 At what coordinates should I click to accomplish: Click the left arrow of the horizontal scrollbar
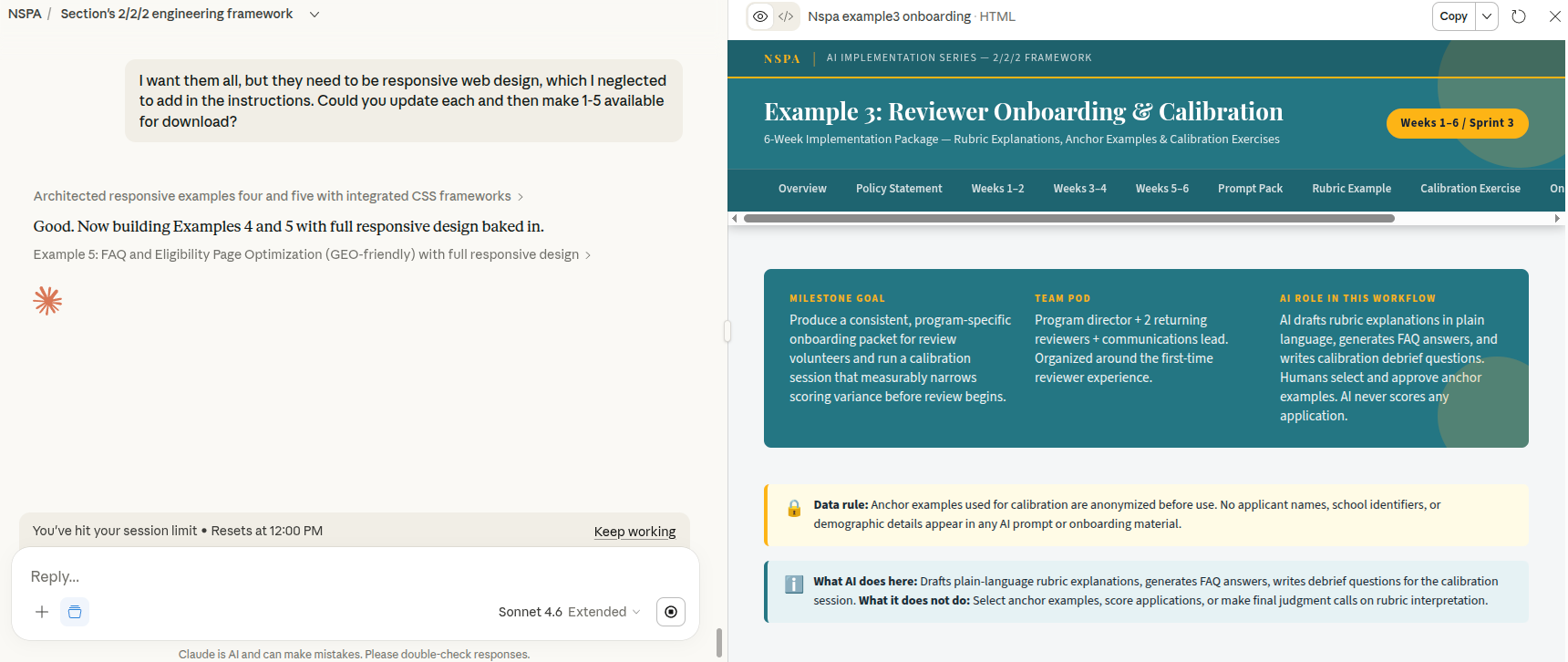[735, 219]
